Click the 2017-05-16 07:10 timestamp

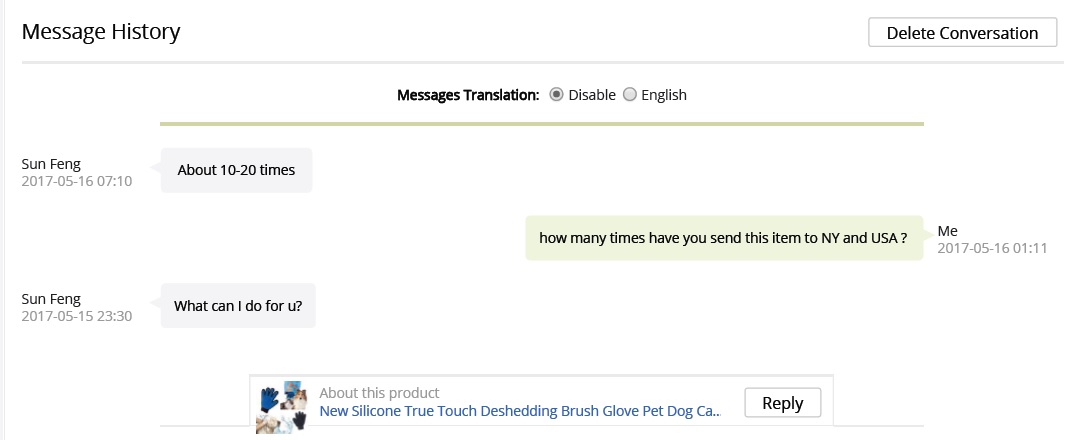[77, 181]
